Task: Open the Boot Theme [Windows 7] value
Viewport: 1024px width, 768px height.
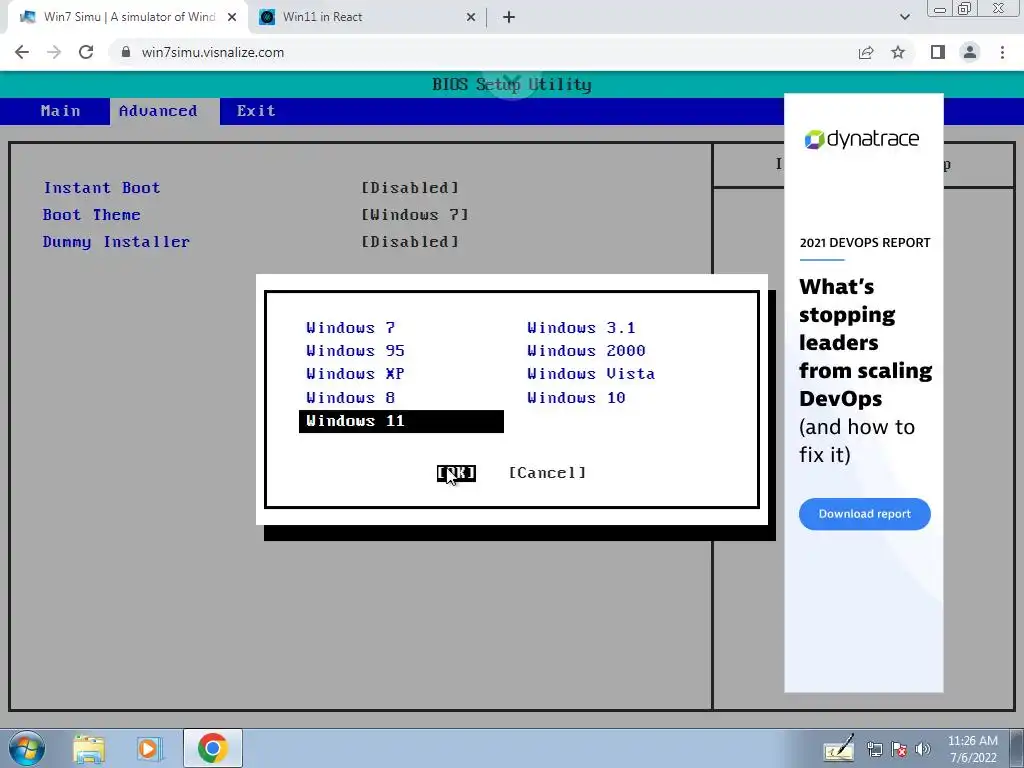Action: pyautogui.click(x=415, y=215)
